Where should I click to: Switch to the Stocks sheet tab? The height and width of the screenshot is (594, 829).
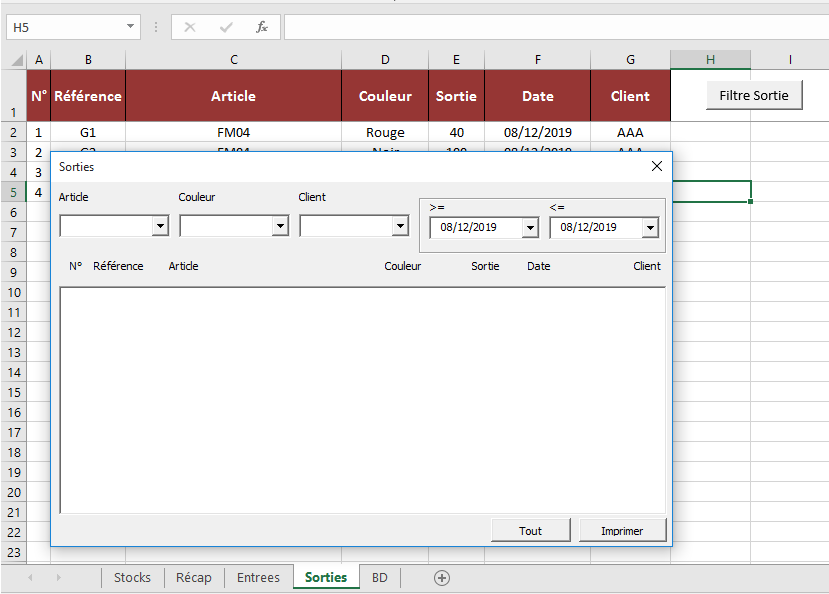[132, 578]
